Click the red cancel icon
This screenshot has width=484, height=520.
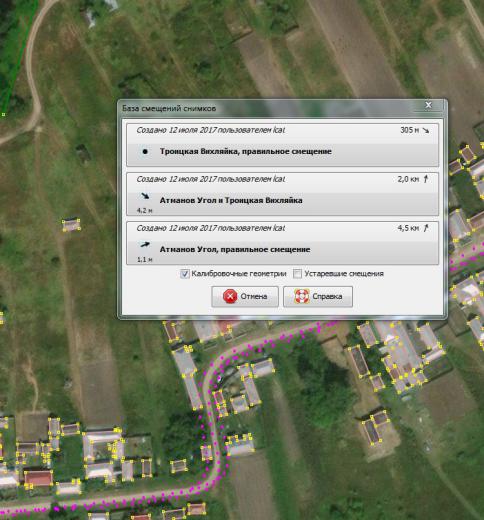pyautogui.click(x=230, y=296)
